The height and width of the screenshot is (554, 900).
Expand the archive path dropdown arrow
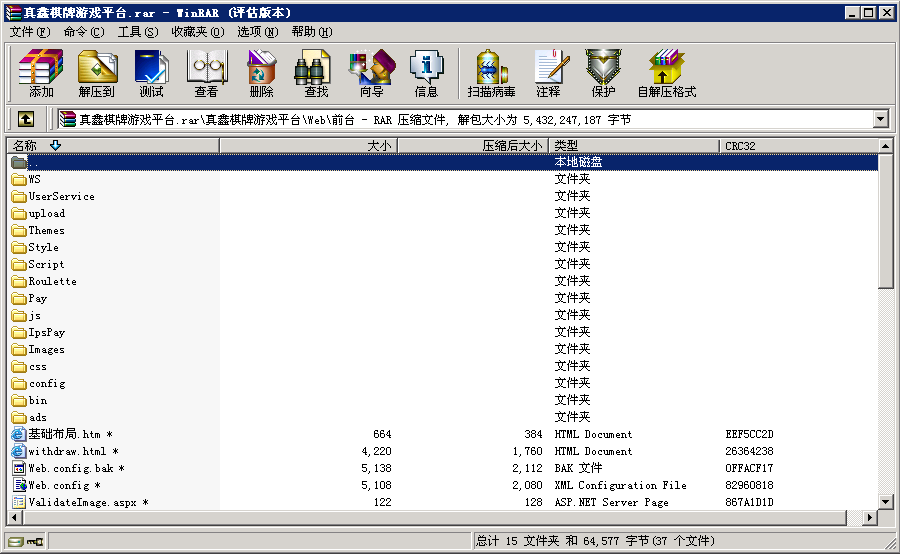[x=880, y=119]
